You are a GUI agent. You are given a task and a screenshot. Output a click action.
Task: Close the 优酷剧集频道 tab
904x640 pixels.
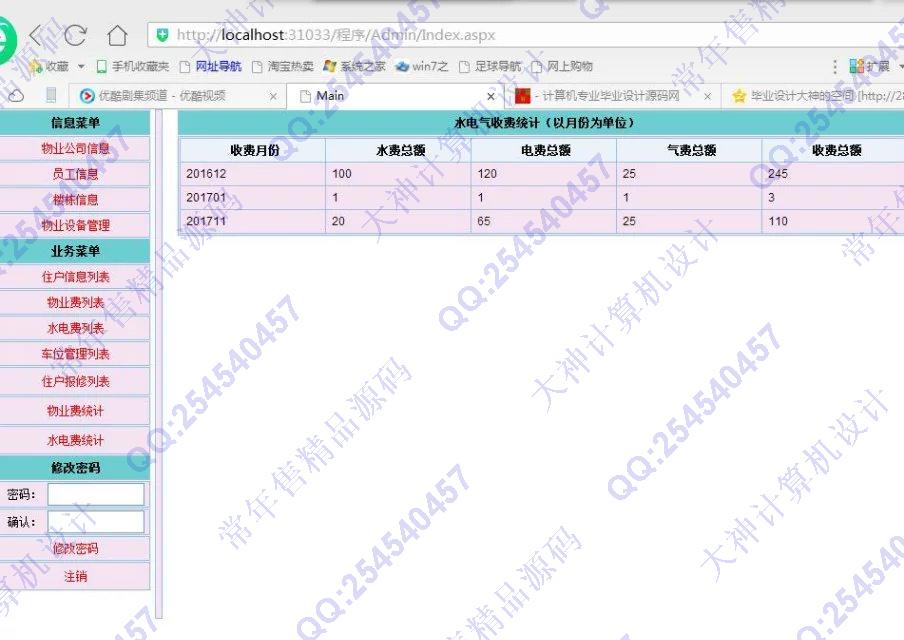click(273, 96)
